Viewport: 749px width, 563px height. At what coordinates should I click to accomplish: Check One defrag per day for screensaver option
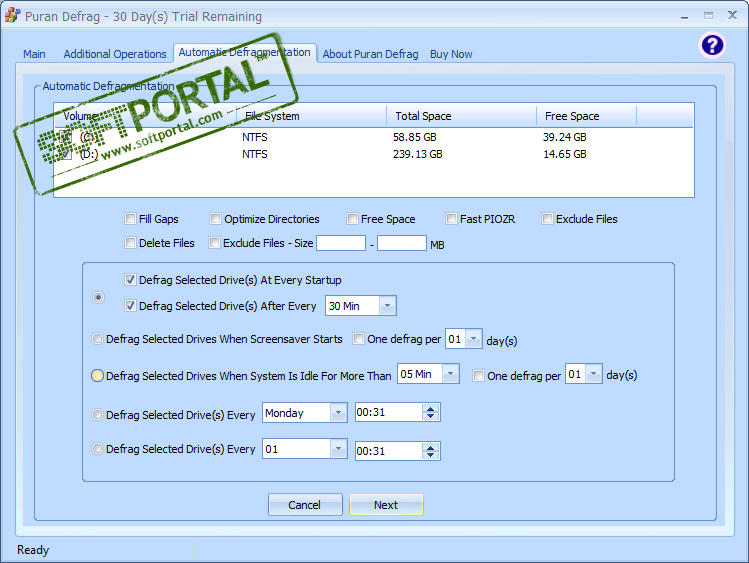coord(358,339)
